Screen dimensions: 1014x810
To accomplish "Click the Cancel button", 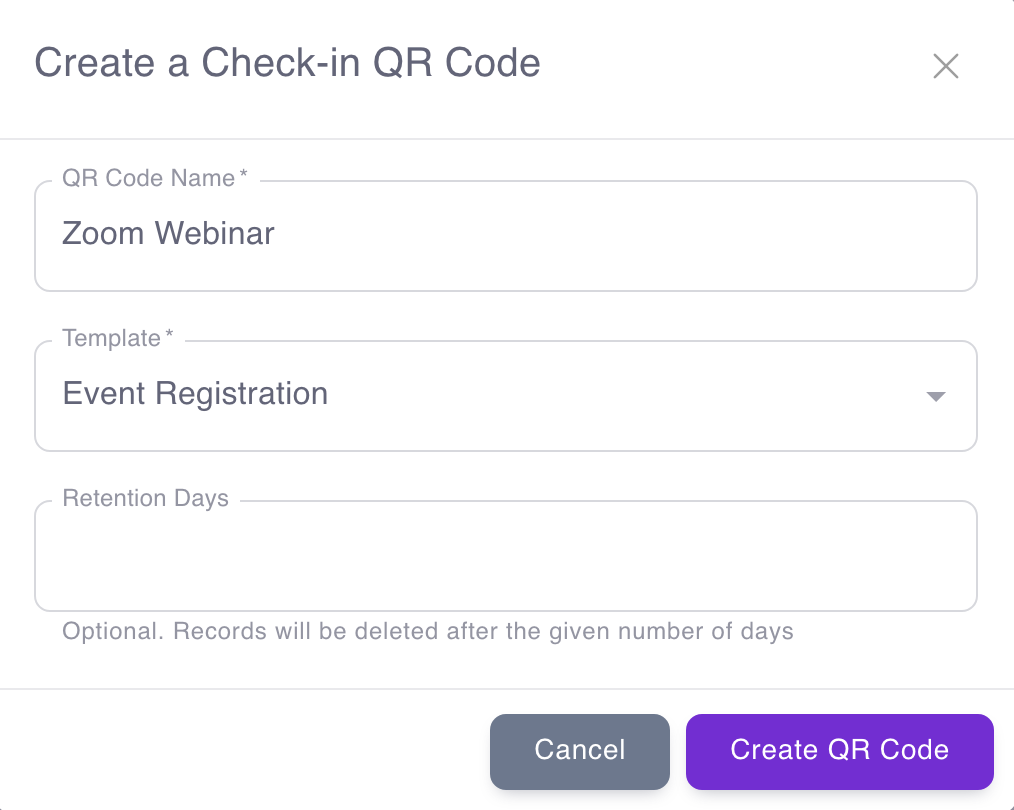I will (x=579, y=750).
